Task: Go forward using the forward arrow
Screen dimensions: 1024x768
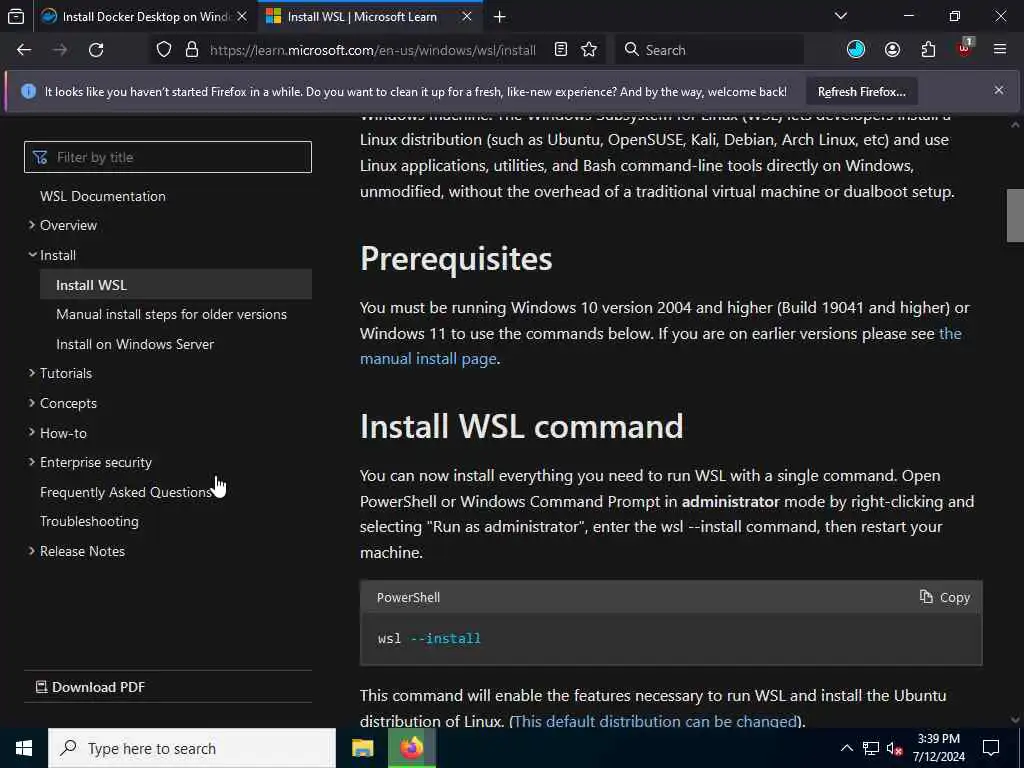Action: (60, 50)
